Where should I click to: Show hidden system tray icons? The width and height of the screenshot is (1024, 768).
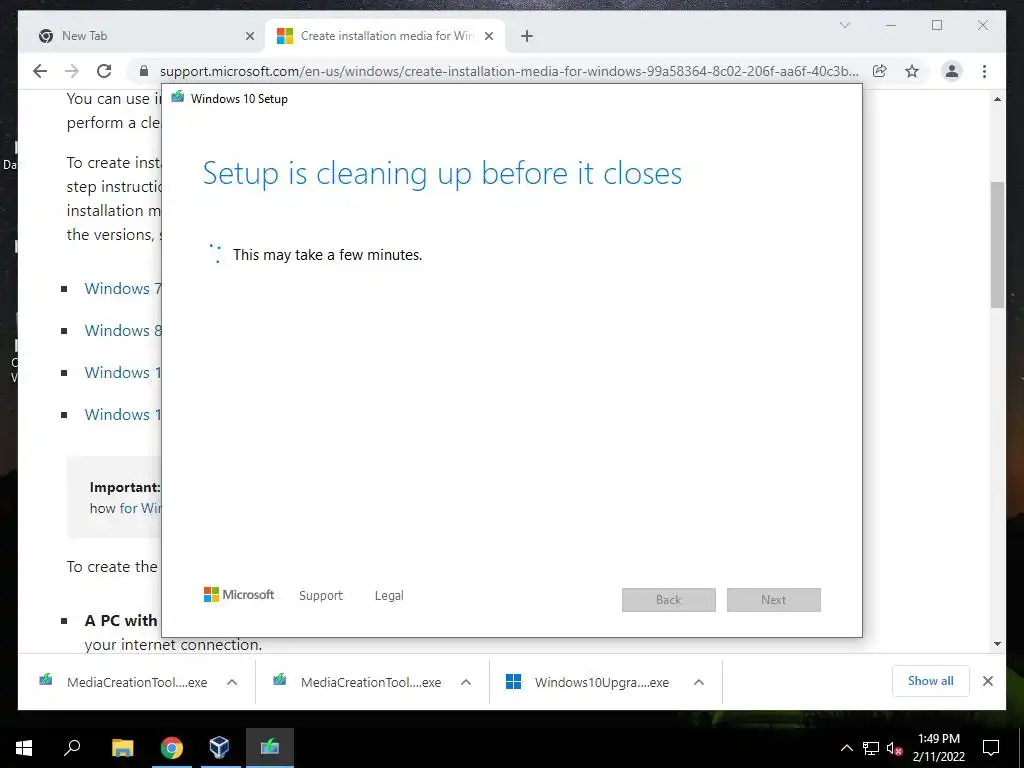tap(846, 748)
